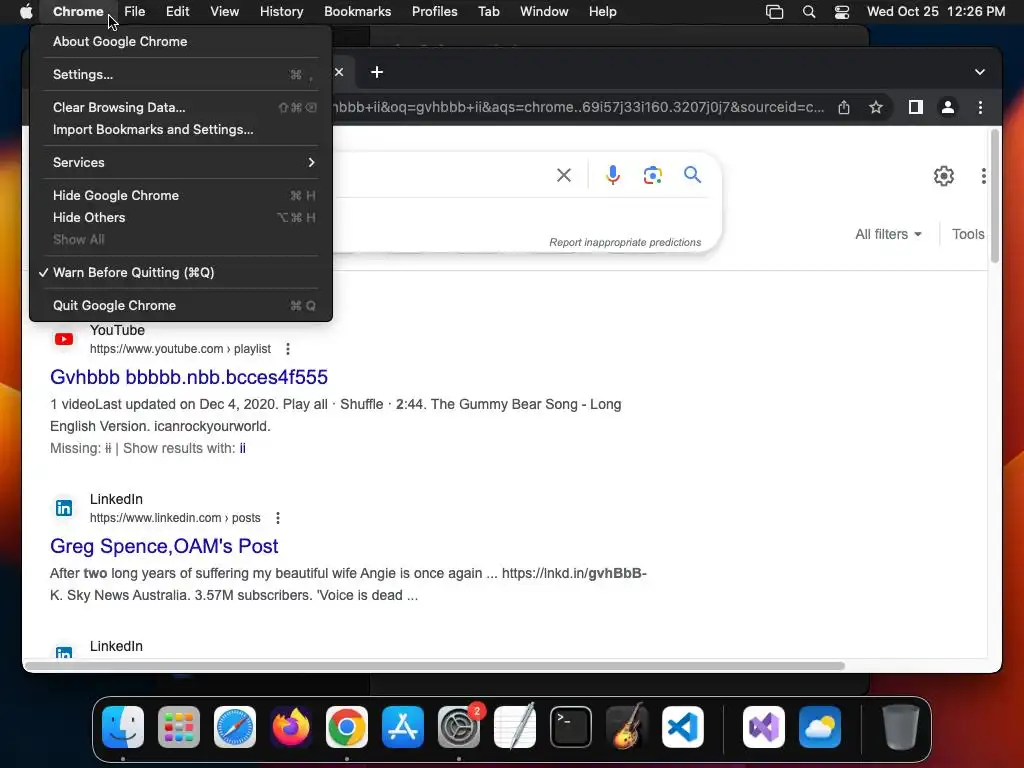Open the YouTube favicon result

[x=64, y=339]
